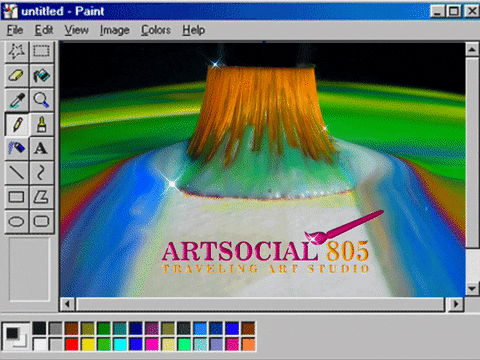Click the vertical scrollbar thumb
Viewport: 480px width, 360px height.
[472, 153]
